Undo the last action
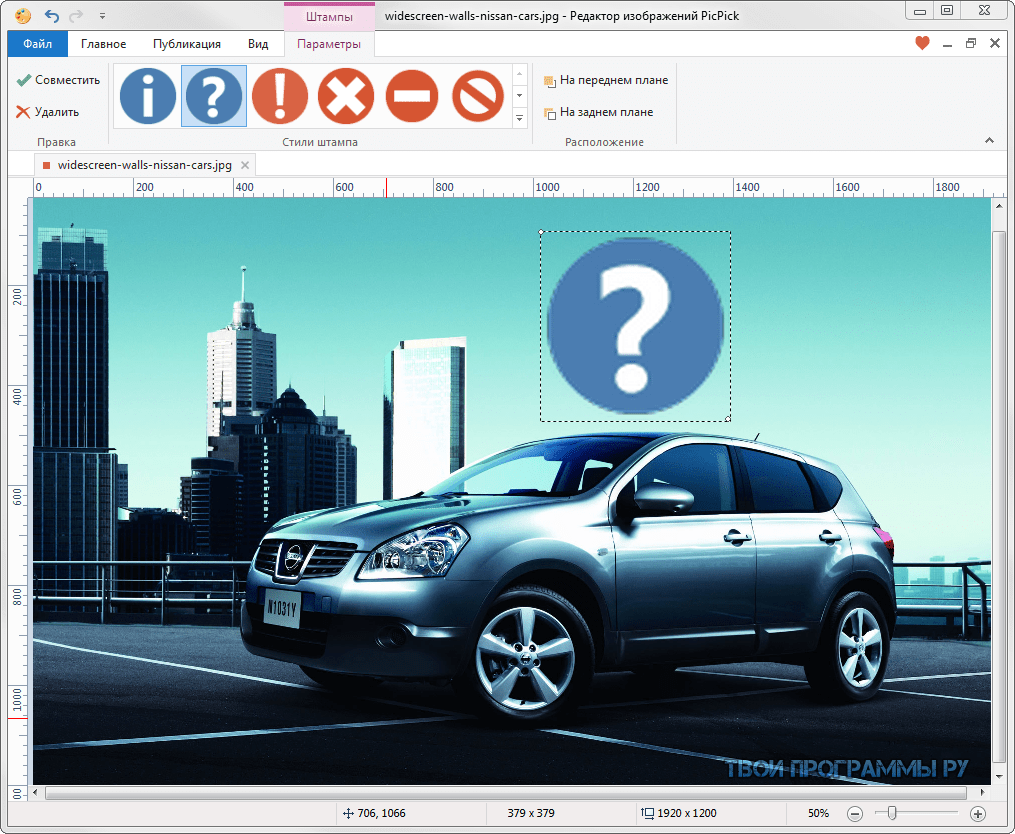The image size is (1015, 834). click(x=52, y=16)
